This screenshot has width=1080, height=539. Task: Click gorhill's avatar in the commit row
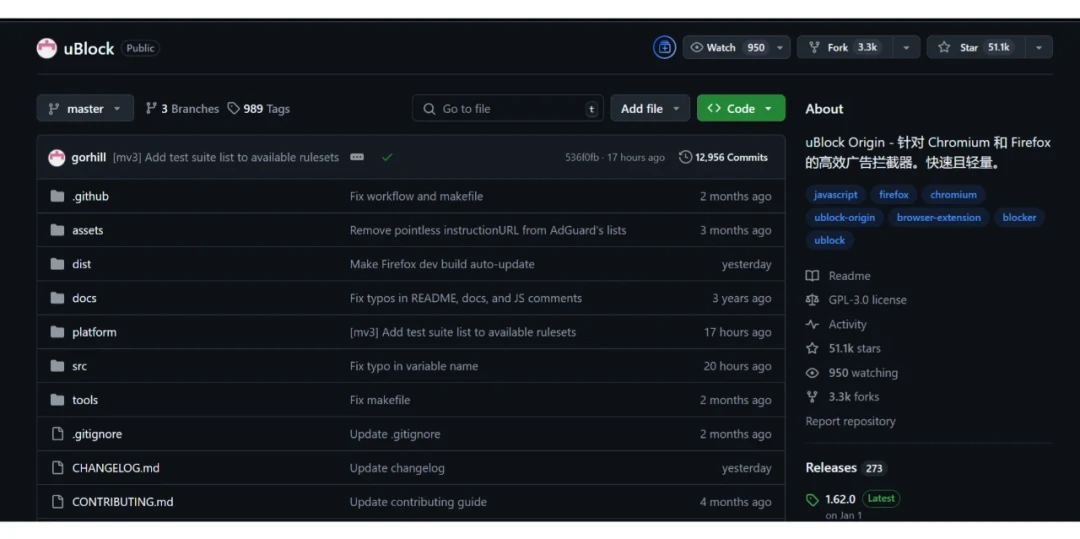[56, 158]
